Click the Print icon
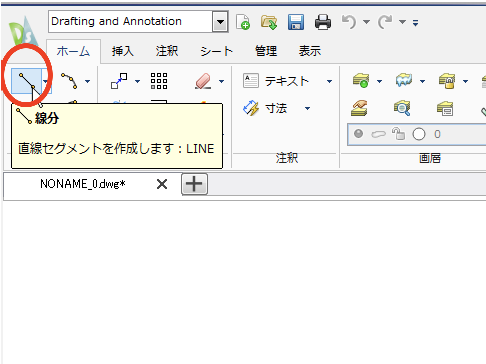486x364 pixels. [323, 22]
